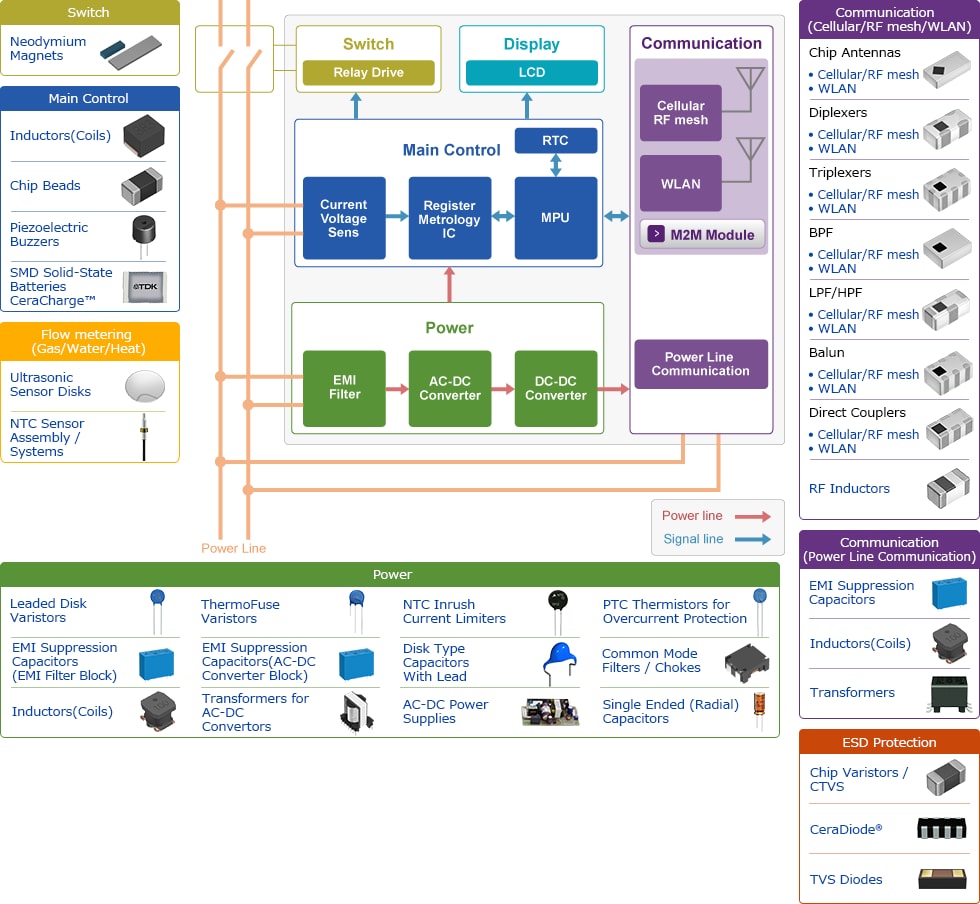
Task: Click the Common Mode Filters image
Action: (746, 661)
